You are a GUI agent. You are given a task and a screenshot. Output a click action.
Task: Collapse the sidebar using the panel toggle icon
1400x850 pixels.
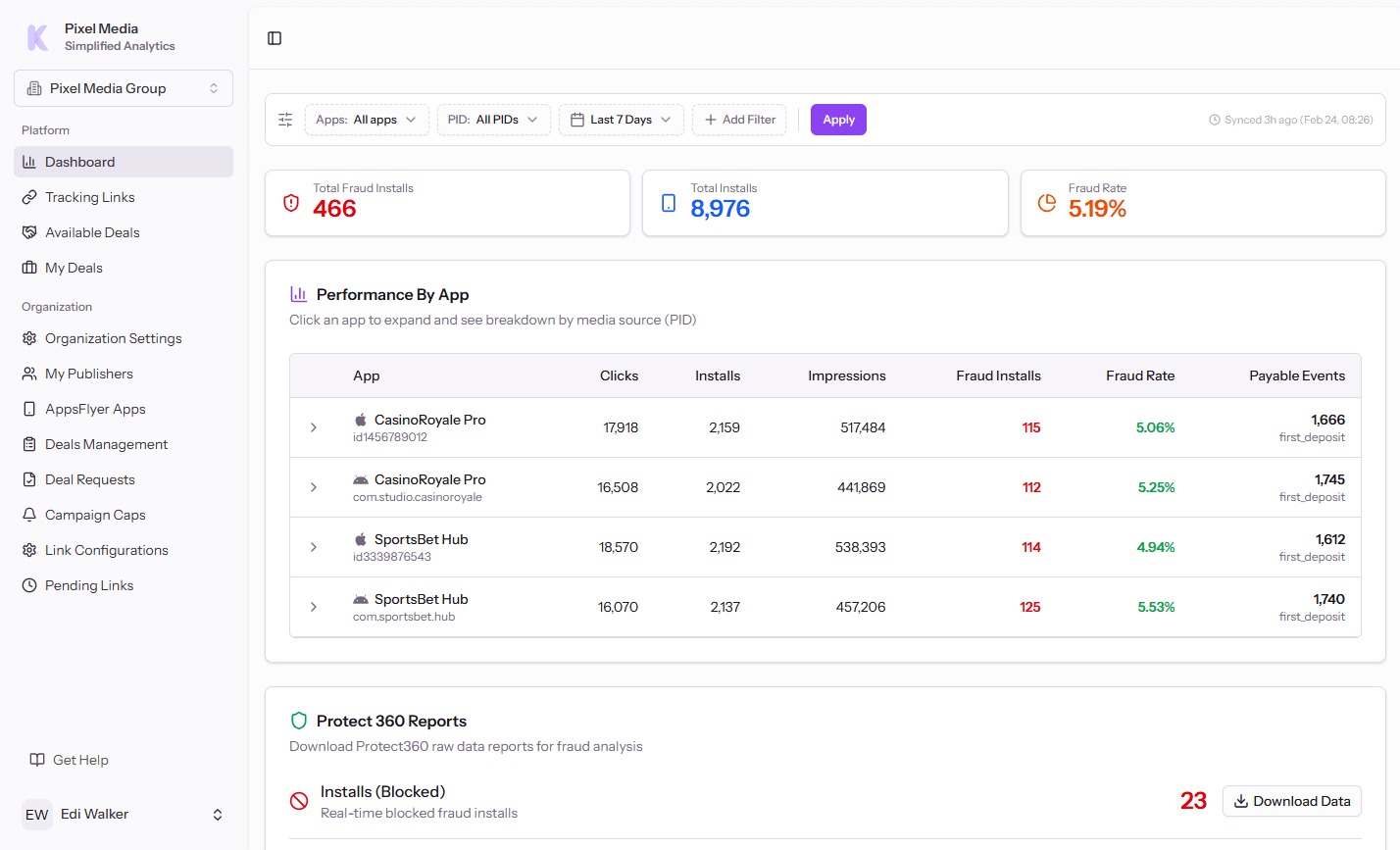pyautogui.click(x=274, y=38)
